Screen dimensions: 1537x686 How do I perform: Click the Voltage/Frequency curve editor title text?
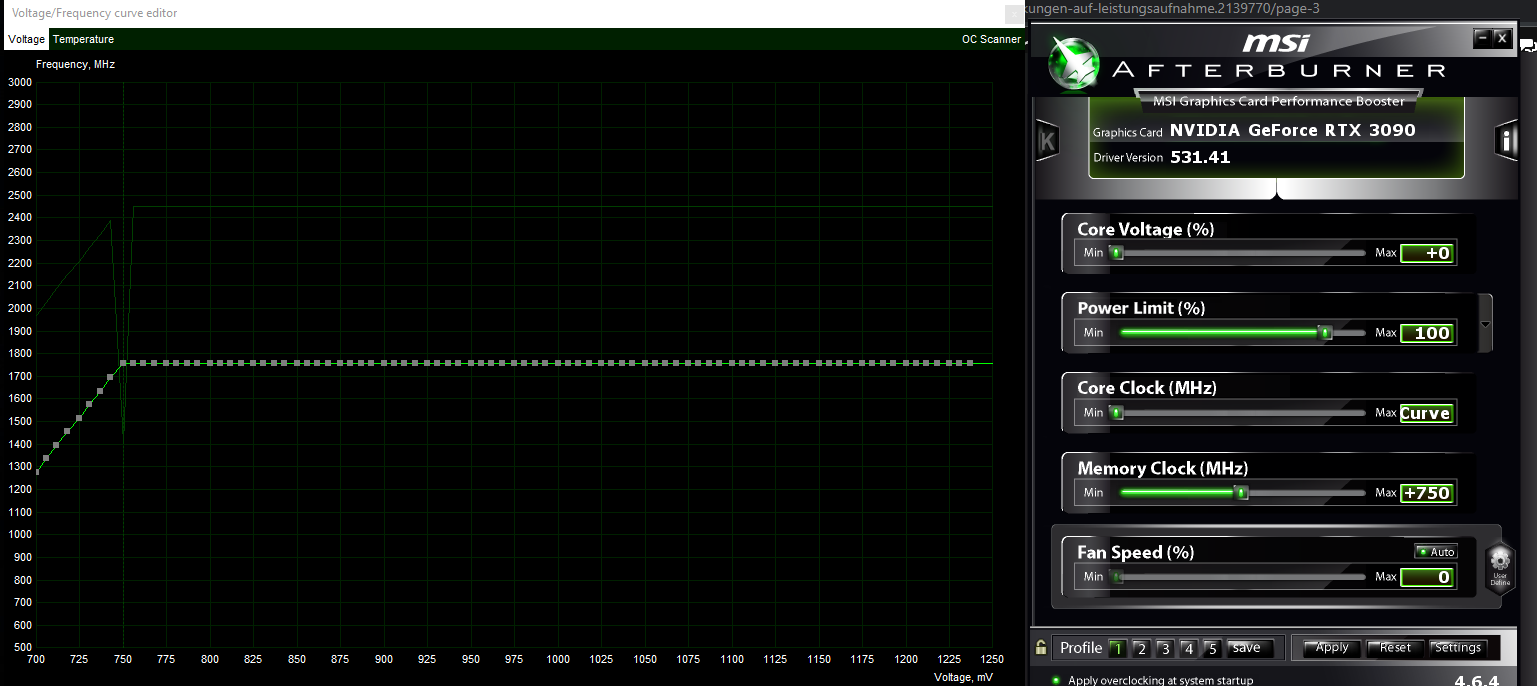pyautogui.click(x=95, y=14)
